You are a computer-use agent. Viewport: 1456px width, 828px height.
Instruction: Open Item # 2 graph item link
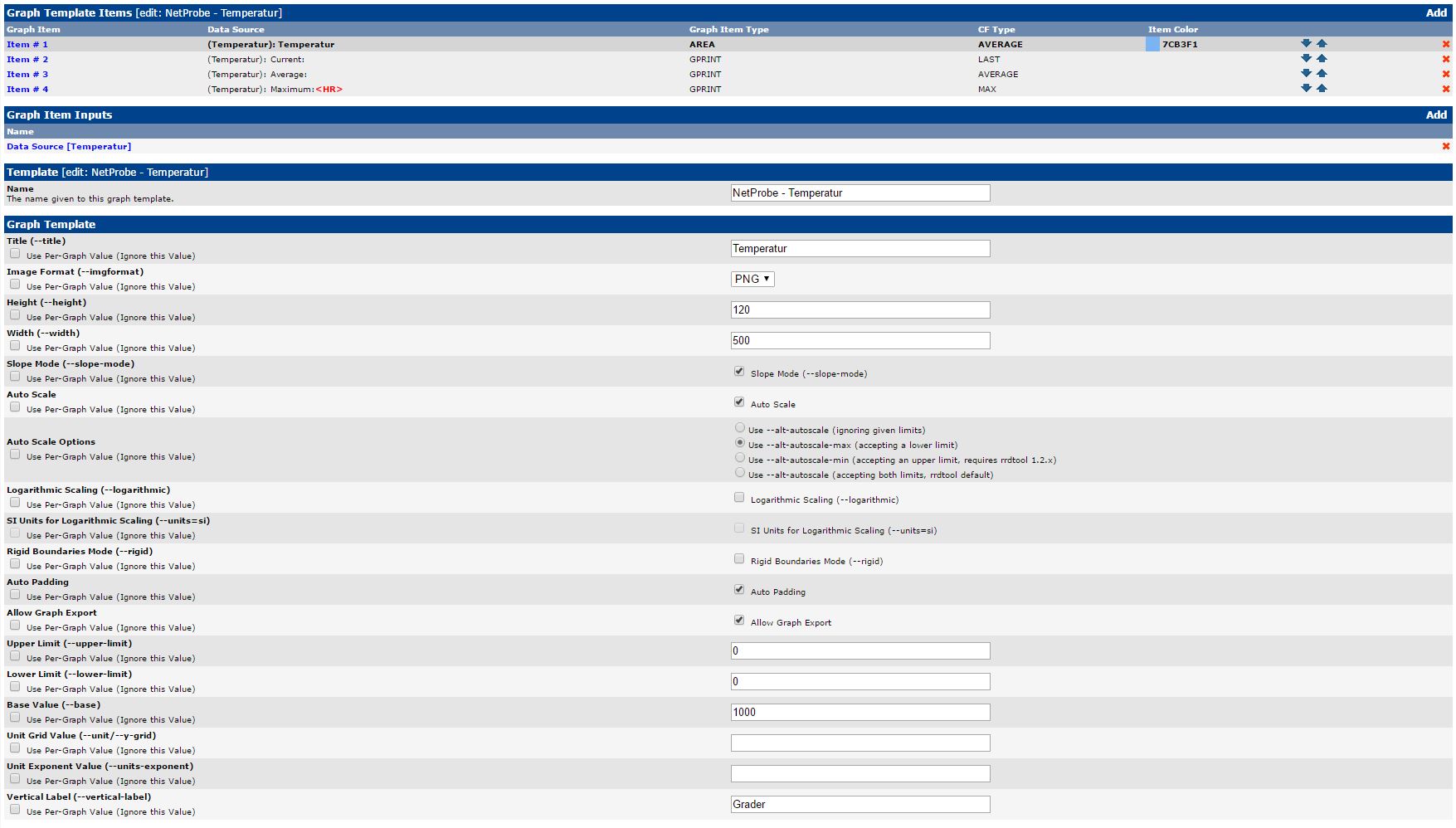point(27,60)
